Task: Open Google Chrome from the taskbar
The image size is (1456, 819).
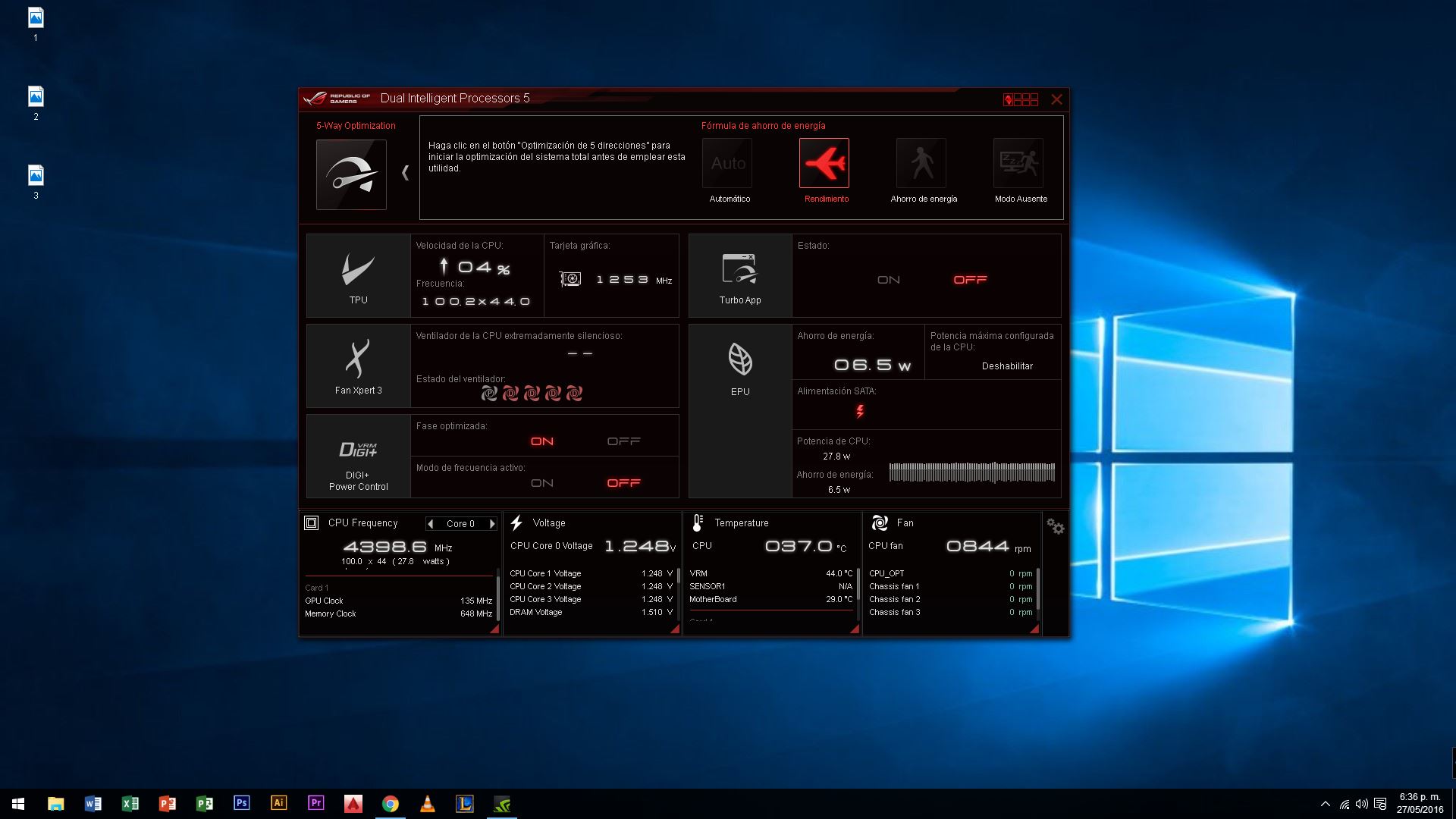Action: [x=391, y=804]
